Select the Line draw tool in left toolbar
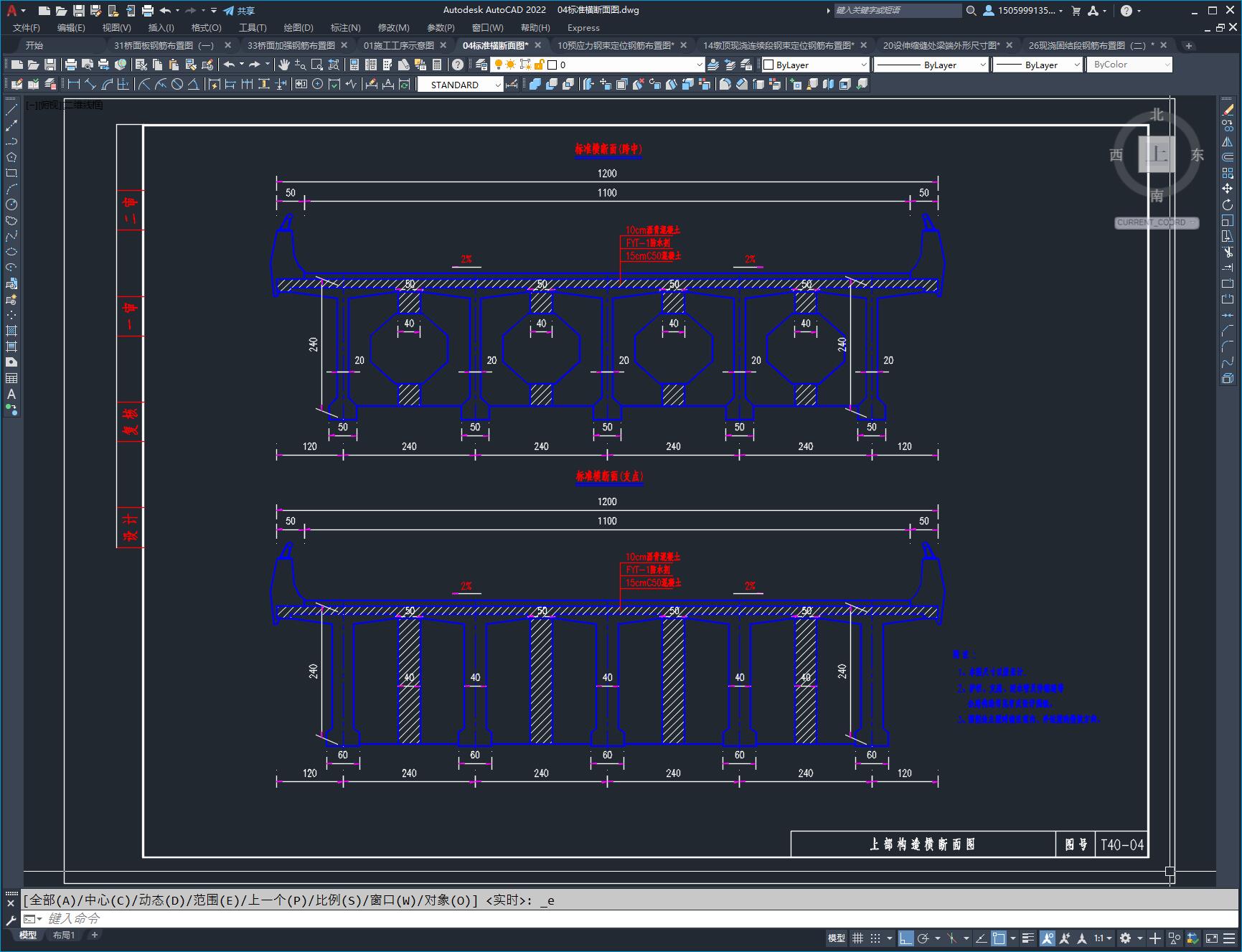Image resolution: width=1242 pixels, height=952 pixels. tap(11, 110)
